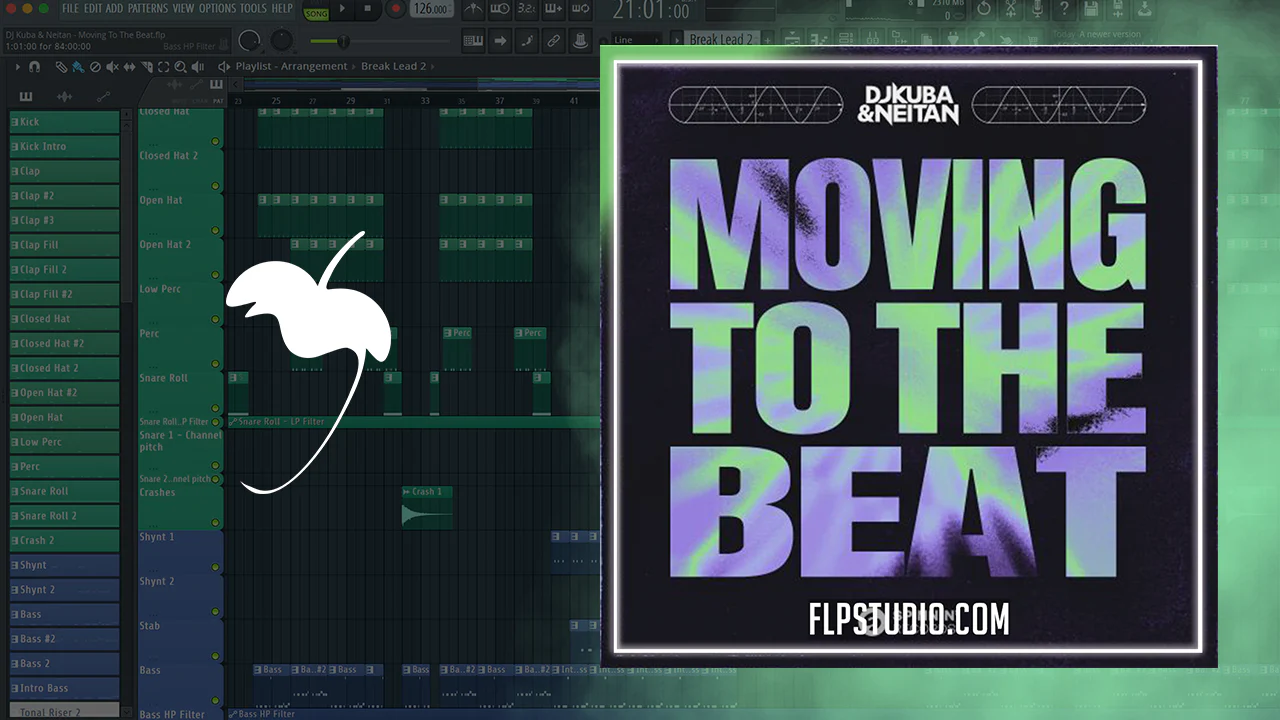
Task: Click the playlist magnet snap icon
Action: pos(34,67)
